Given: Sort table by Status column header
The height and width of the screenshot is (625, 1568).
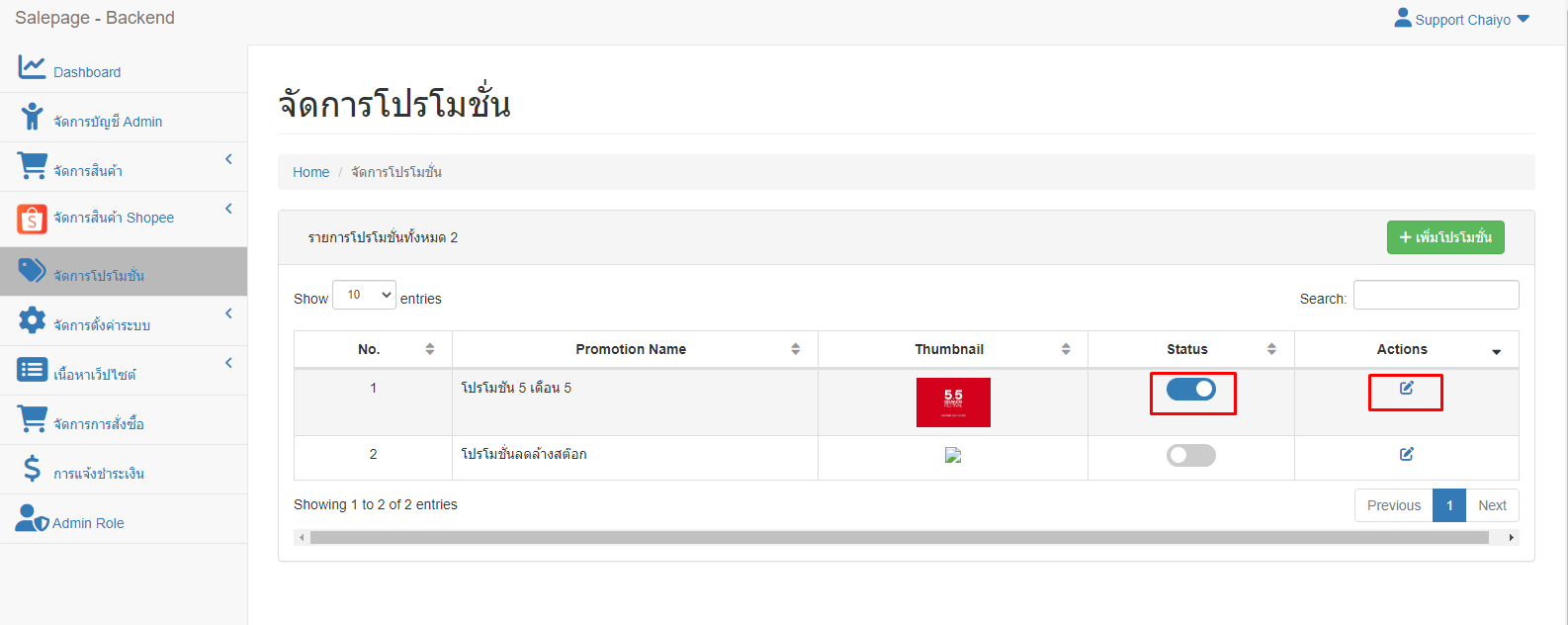Looking at the screenshot, I should 1187,349.
